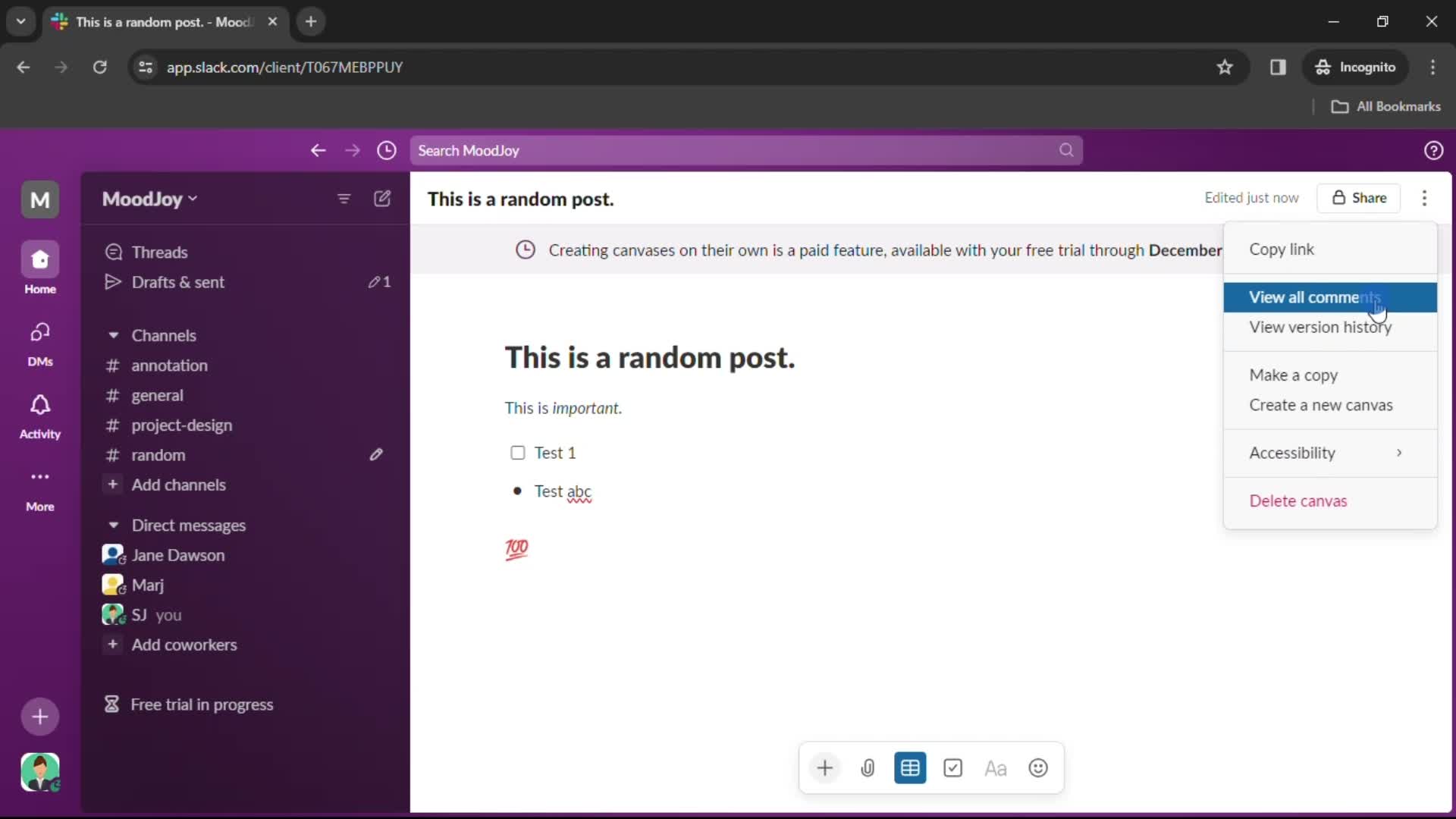Click the checklist/checkbox insert icon

(x=953, y=768)
